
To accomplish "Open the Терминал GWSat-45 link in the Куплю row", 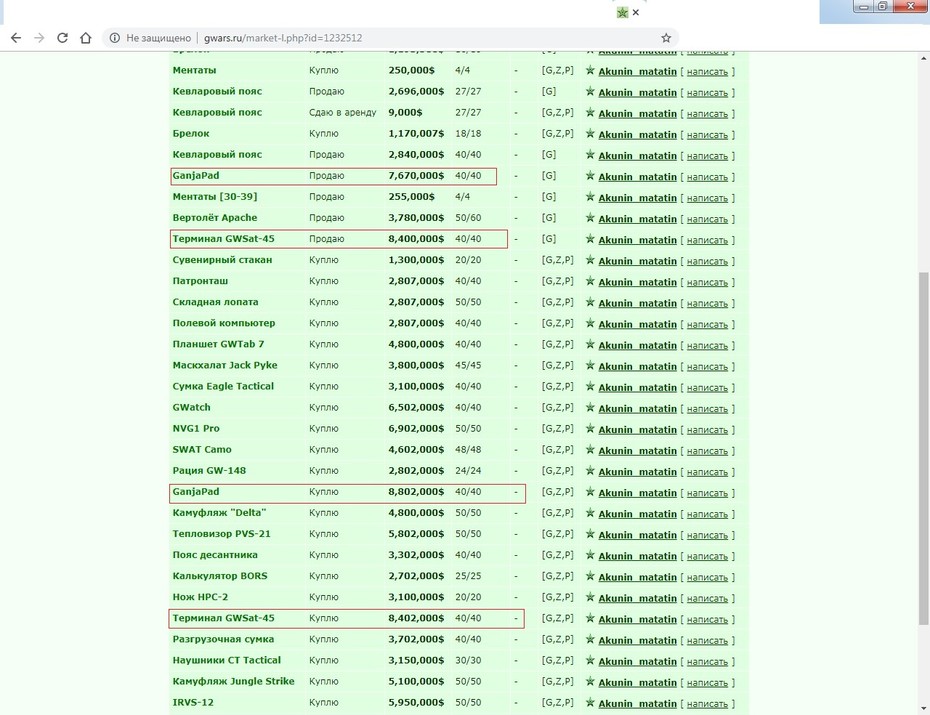I will click(x=224, y=618).
